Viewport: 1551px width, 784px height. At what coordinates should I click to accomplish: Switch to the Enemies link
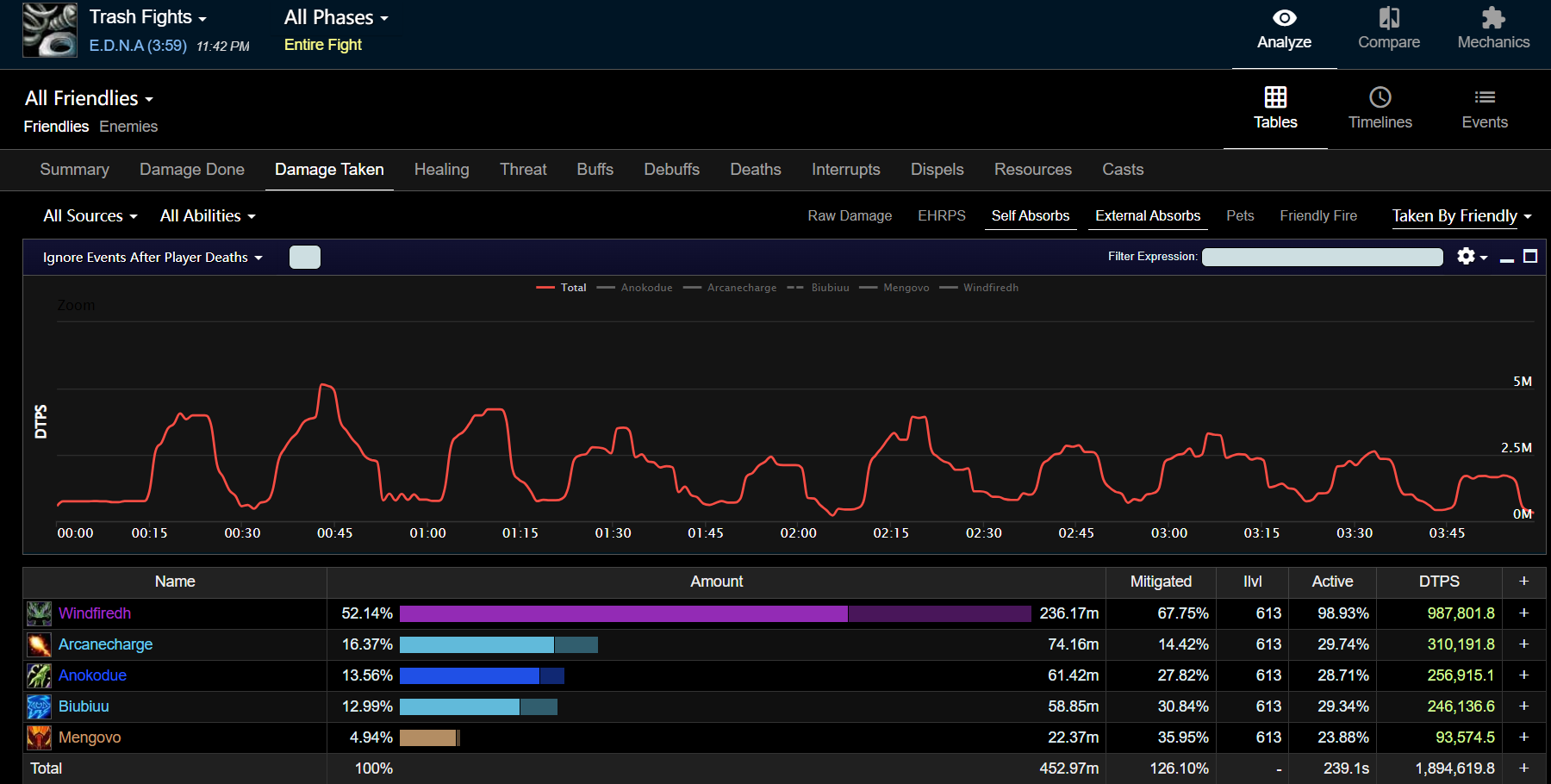pos(128,127)
